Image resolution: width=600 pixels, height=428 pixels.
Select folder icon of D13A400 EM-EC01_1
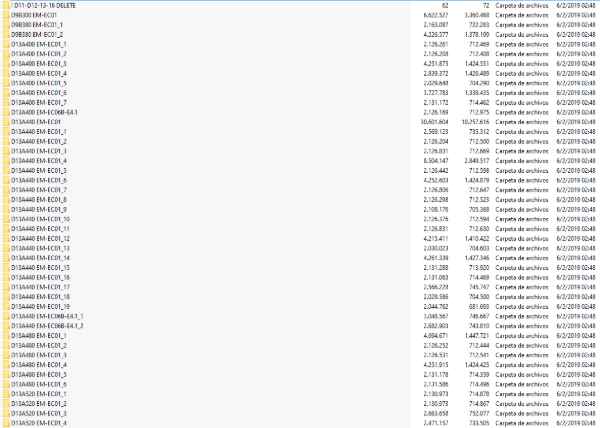[x=5, y=44]
